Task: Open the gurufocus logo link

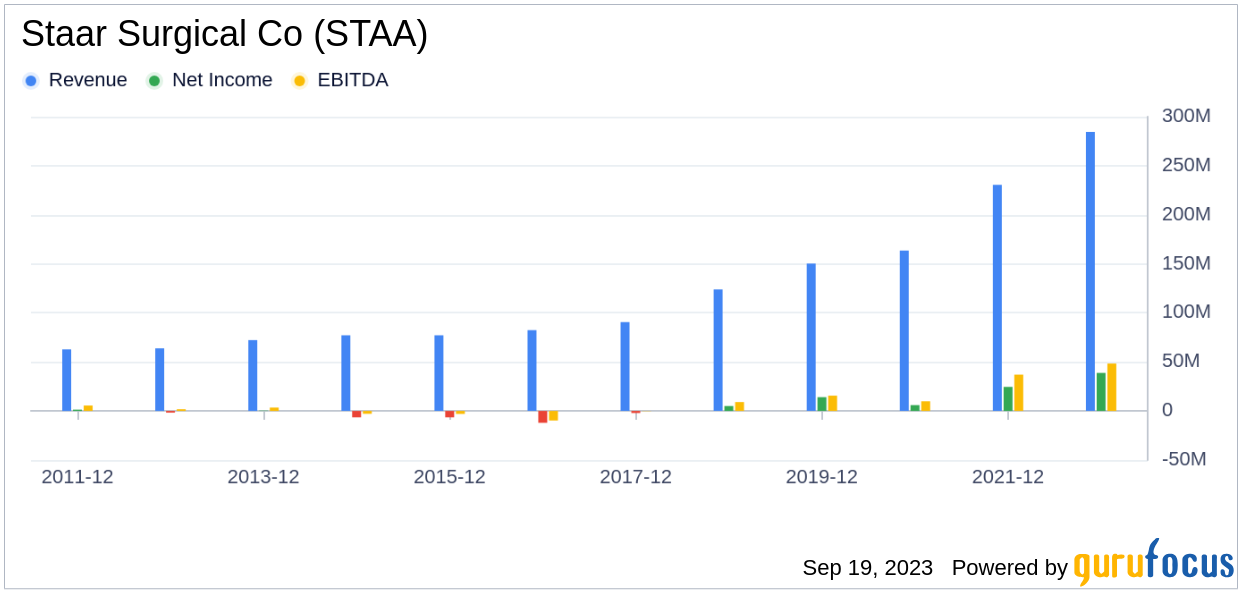Action: [1154, 562]
